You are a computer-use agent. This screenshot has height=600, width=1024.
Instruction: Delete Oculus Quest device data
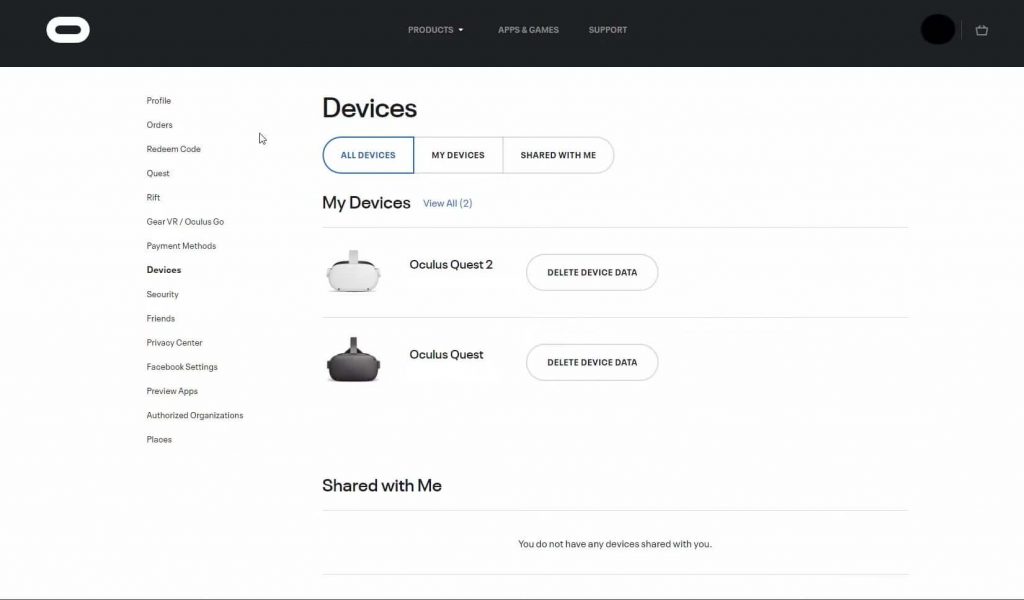pos(591,362)
